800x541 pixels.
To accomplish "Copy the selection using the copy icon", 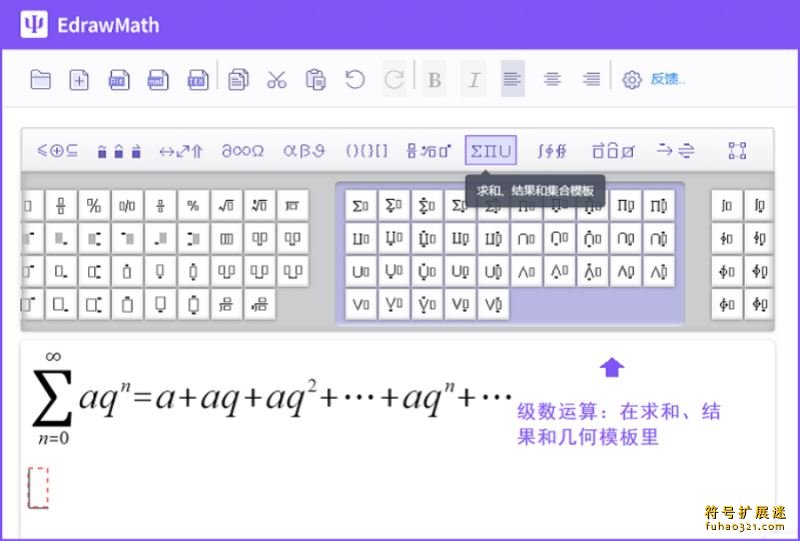I will click(238, 80).
